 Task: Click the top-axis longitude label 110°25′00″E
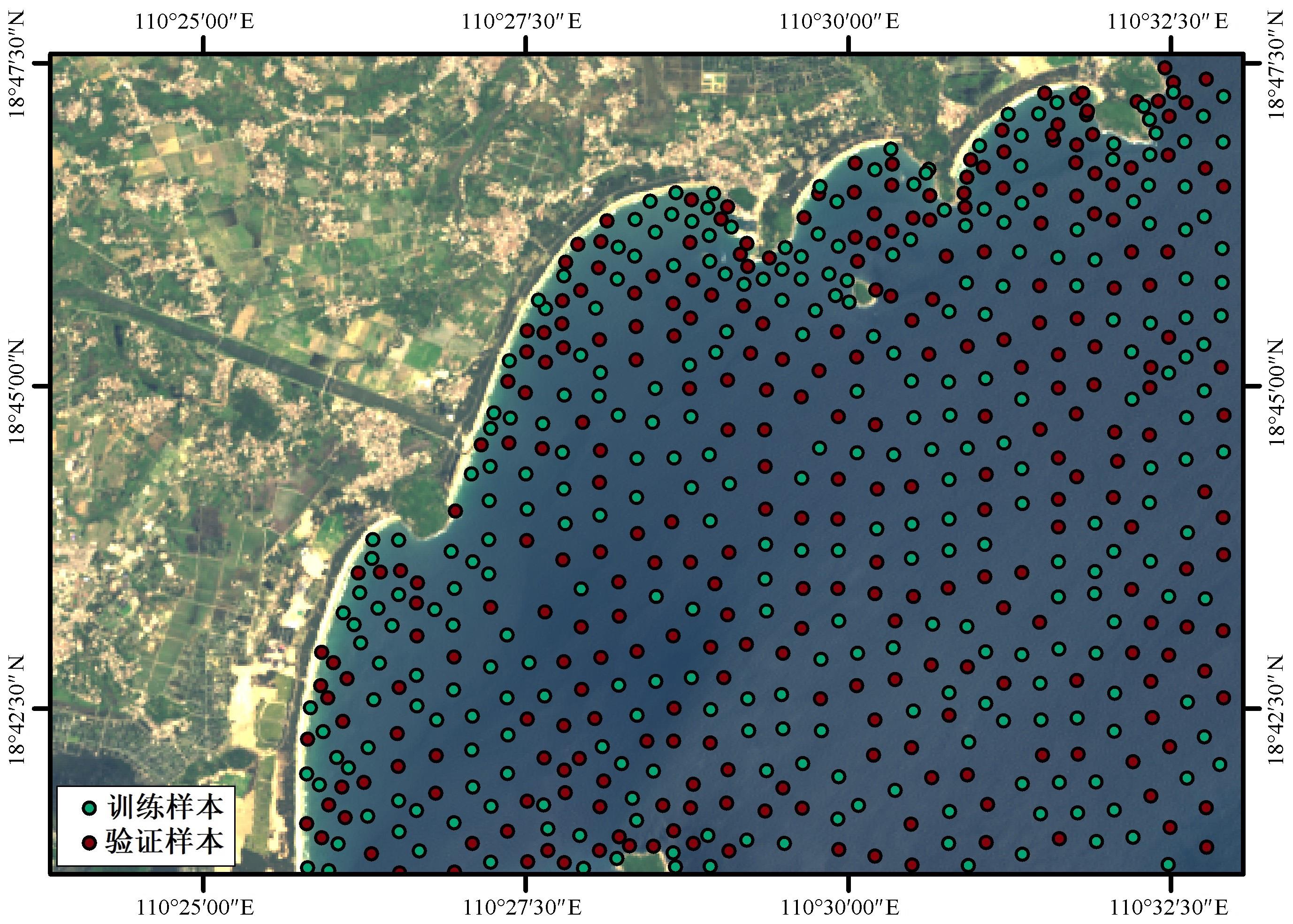(x=194, y=22)
